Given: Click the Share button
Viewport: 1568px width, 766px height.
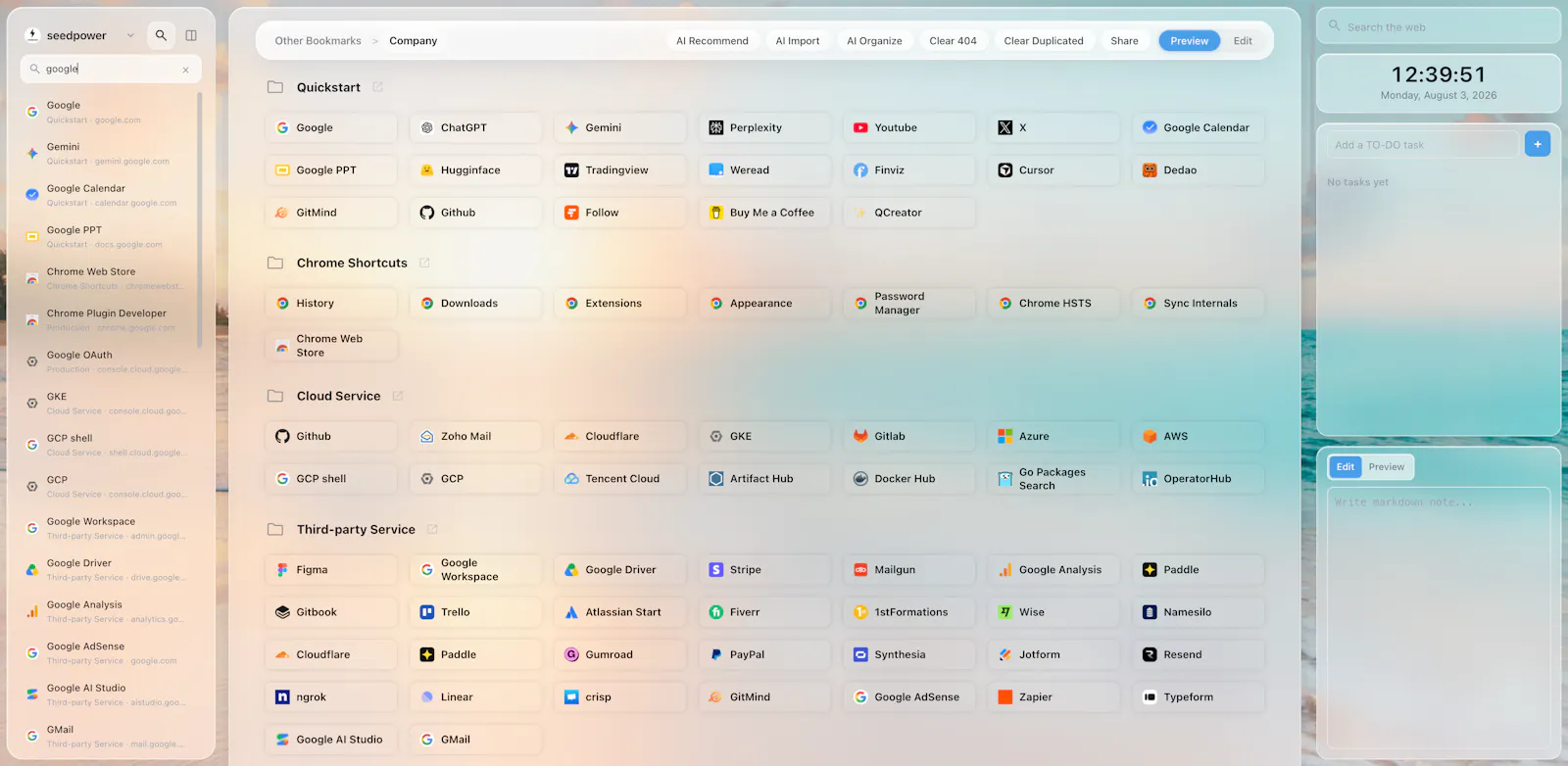Looking at the screenshot, I should click(1125, 41).
